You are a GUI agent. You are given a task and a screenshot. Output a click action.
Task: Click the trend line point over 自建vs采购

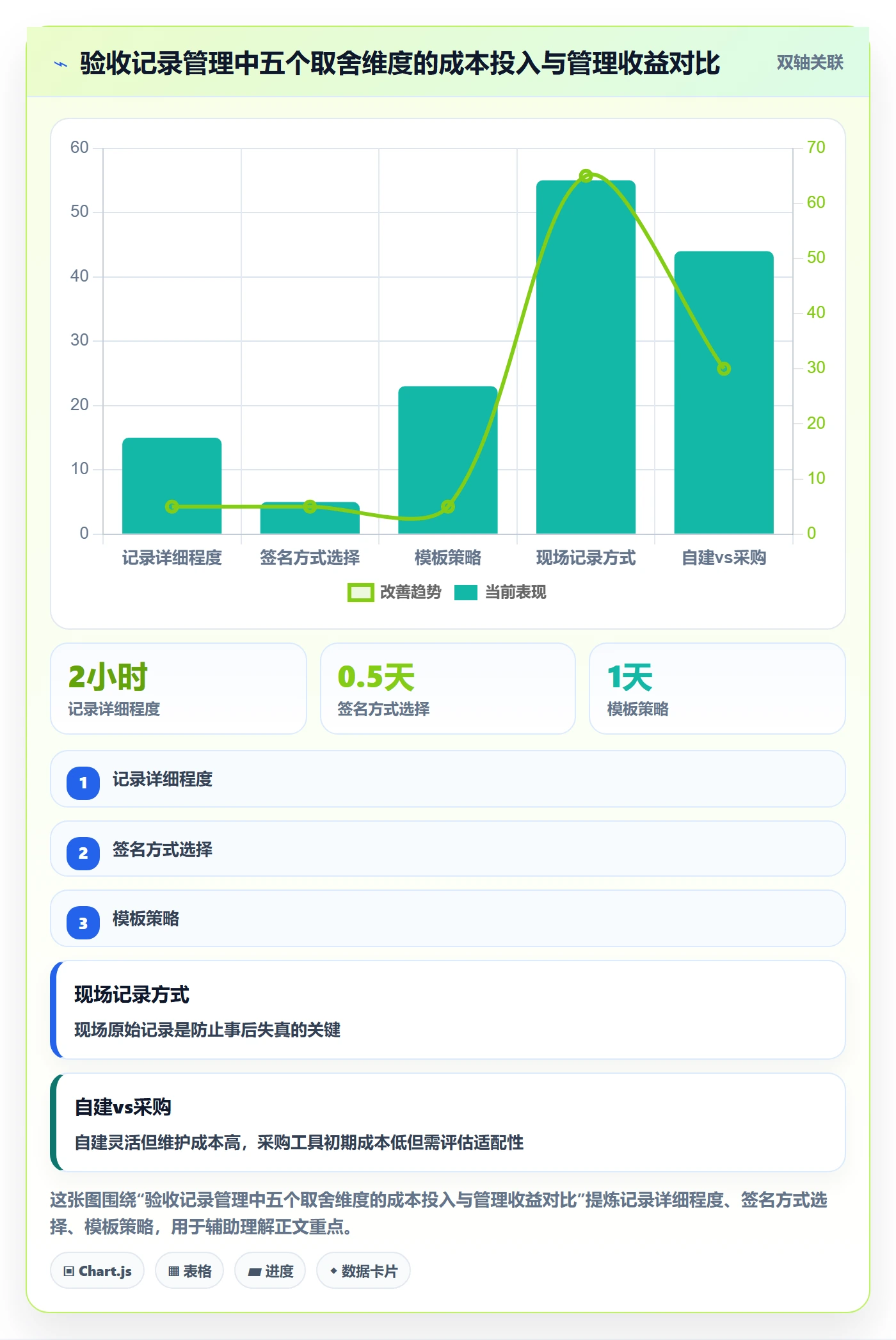(724, 369)
